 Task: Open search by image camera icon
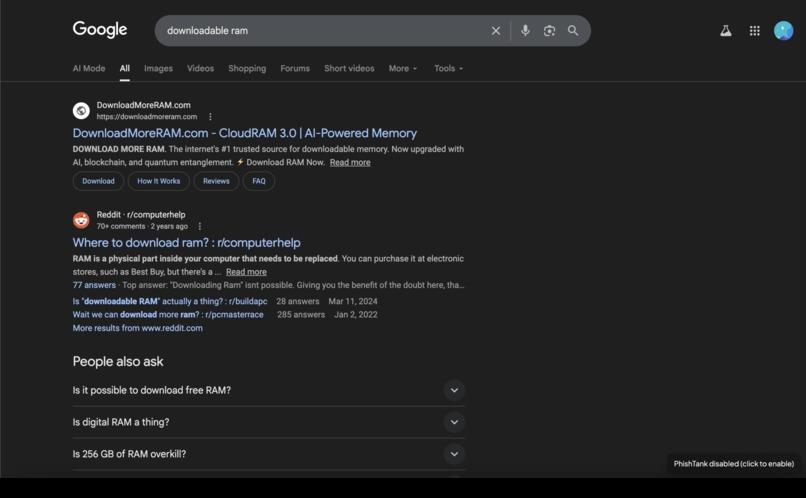pyautogui.click(x=549, y=31)
